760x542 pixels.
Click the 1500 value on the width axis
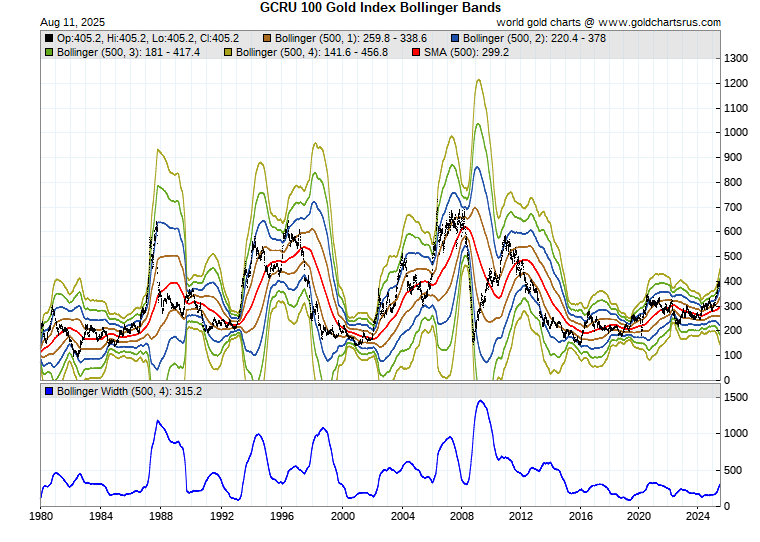pyautogui.click(x=735, y=397)
